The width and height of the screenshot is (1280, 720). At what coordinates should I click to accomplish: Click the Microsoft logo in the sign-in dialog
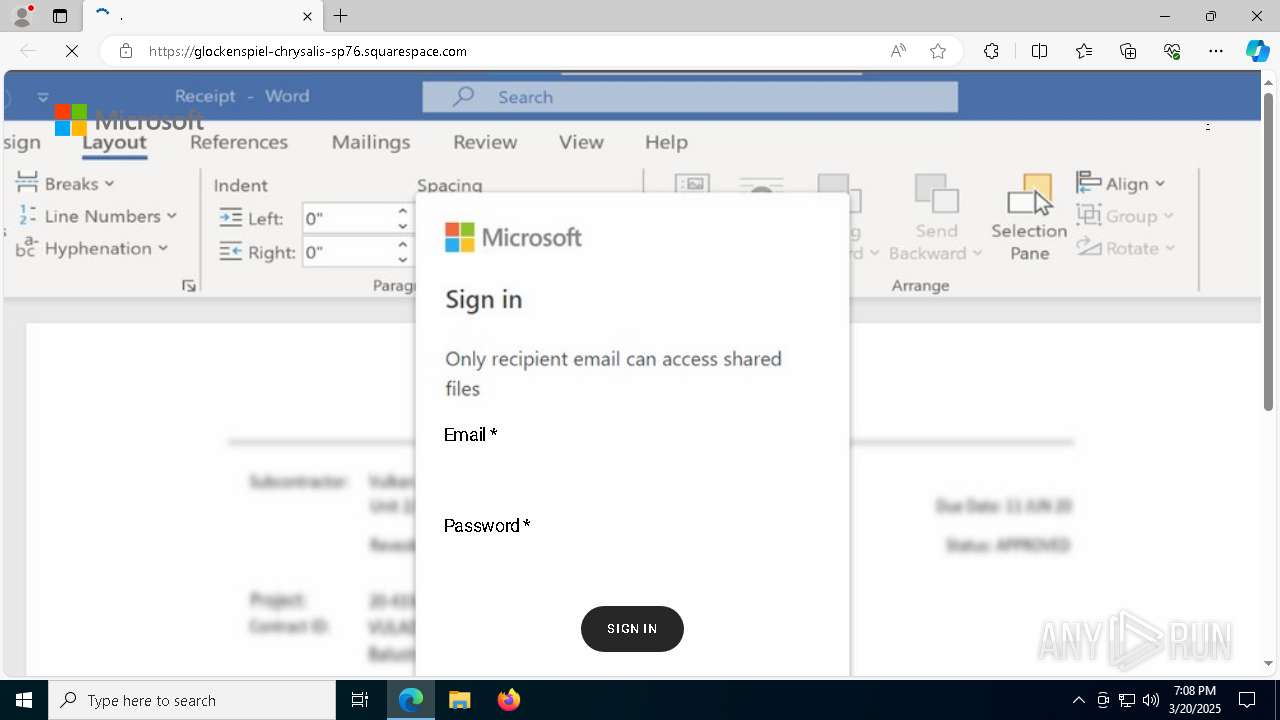(513, 237)
